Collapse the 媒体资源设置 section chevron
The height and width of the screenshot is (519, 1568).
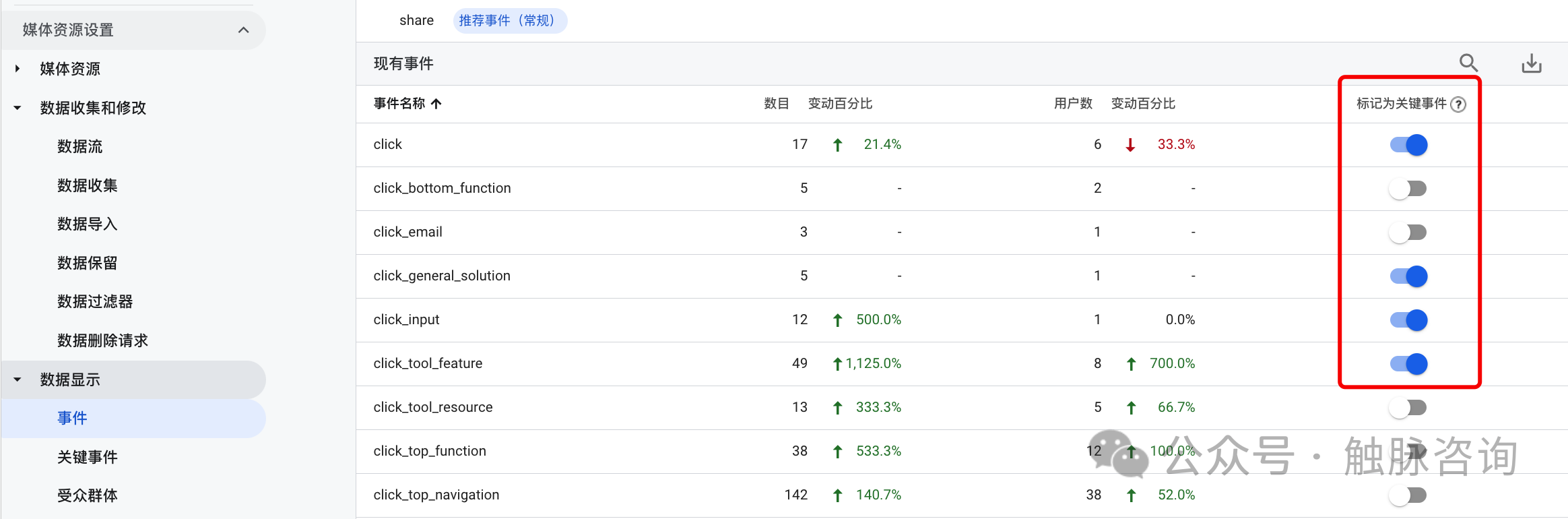pyautogui.click(x=244, y=30)
